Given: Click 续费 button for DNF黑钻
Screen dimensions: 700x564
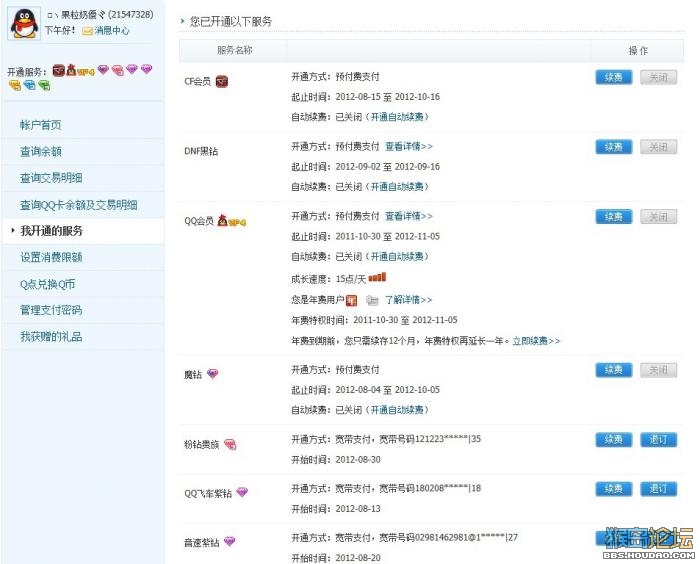Looking at the screenshot, I should click(x=613, y=147).
